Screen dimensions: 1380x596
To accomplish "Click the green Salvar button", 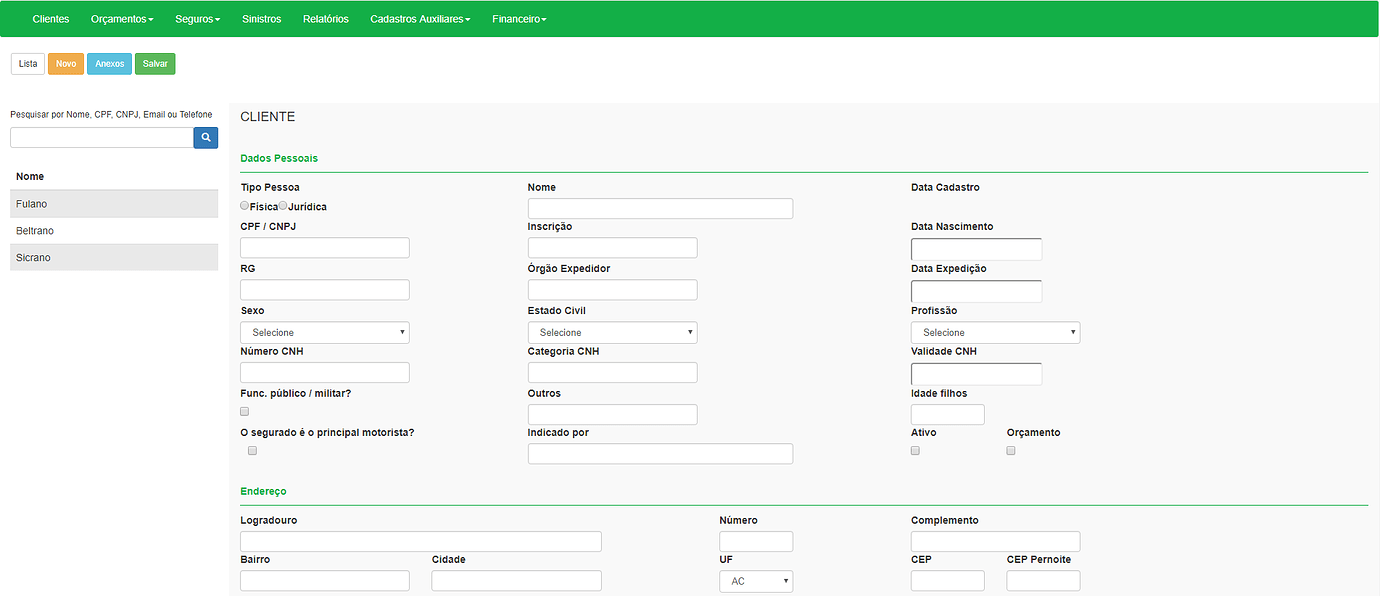I will (x=155, y=64).
